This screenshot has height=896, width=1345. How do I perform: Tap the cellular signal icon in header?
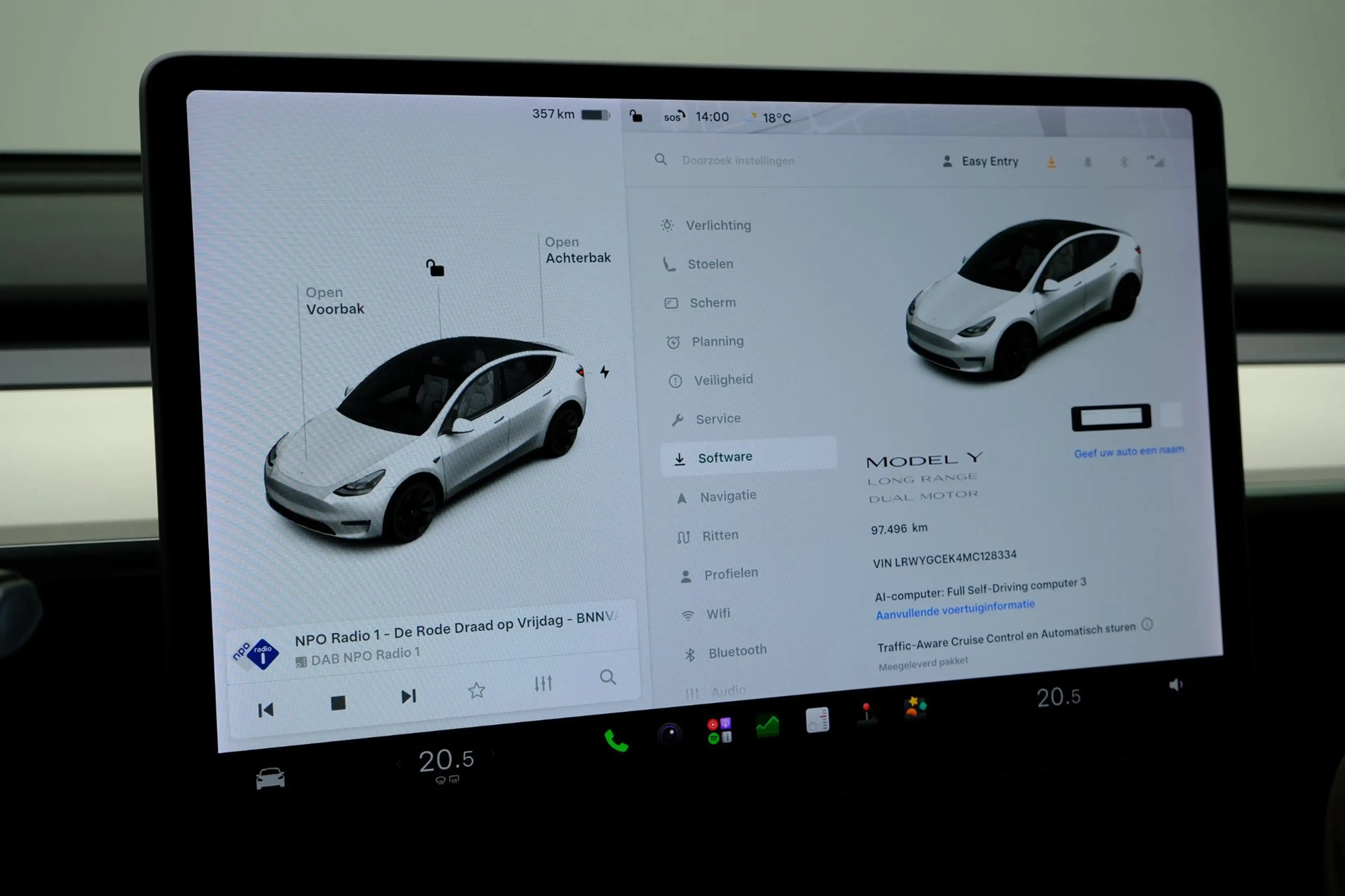coord(1156,162)
